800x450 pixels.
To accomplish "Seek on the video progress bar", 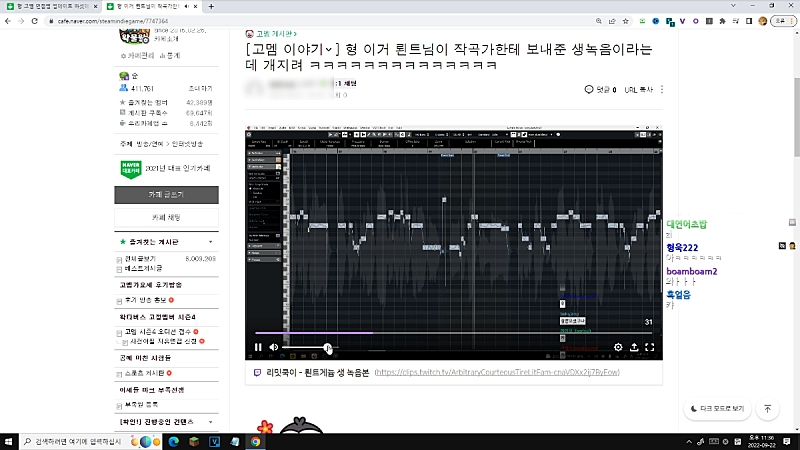I will 454,333.
